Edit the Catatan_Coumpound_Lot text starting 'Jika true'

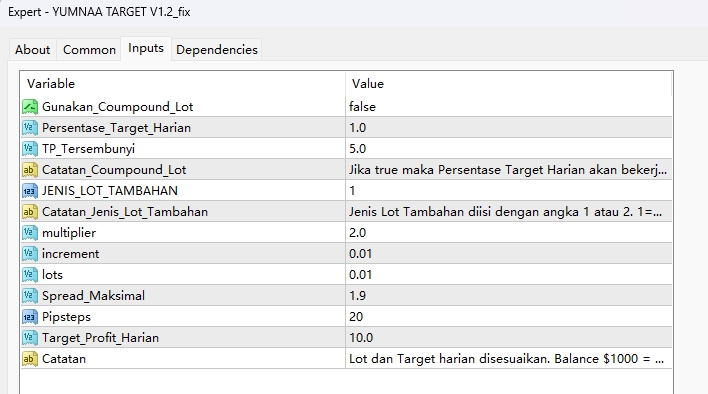point(509,170)
